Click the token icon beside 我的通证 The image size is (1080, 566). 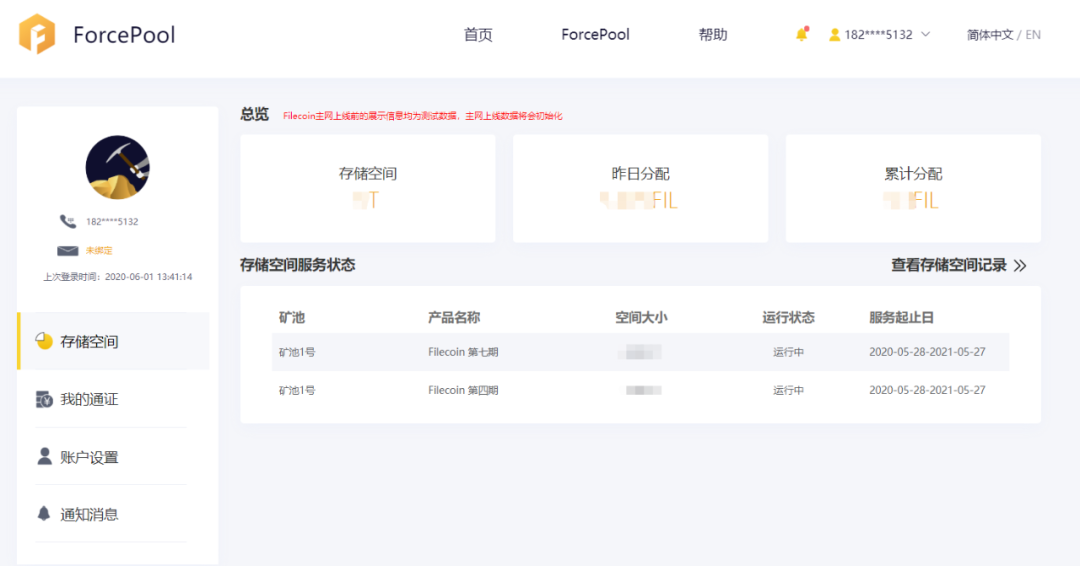[x=44, y=399]
